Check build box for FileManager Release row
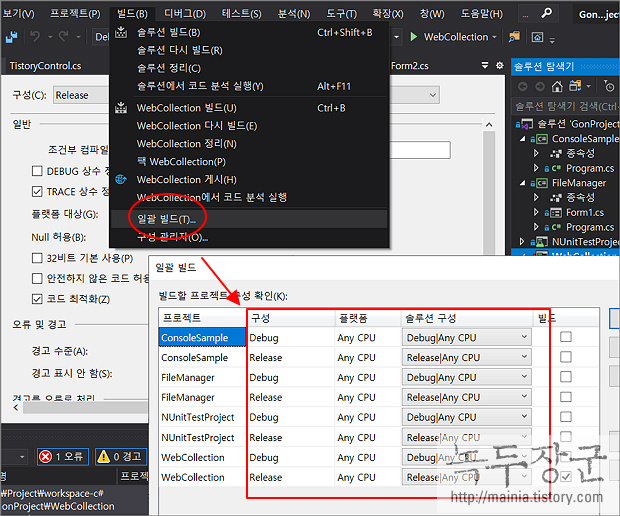620x516 pixels. [566, 397]
